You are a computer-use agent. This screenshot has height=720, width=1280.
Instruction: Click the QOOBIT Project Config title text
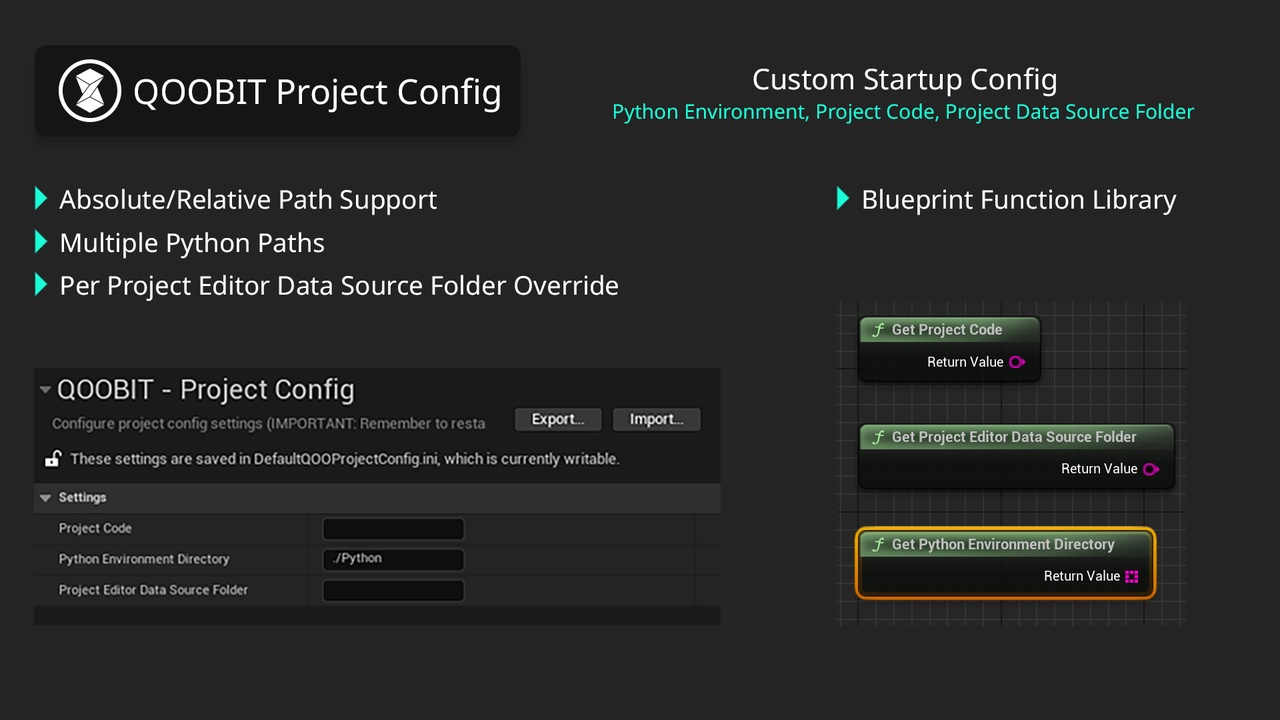317,91
